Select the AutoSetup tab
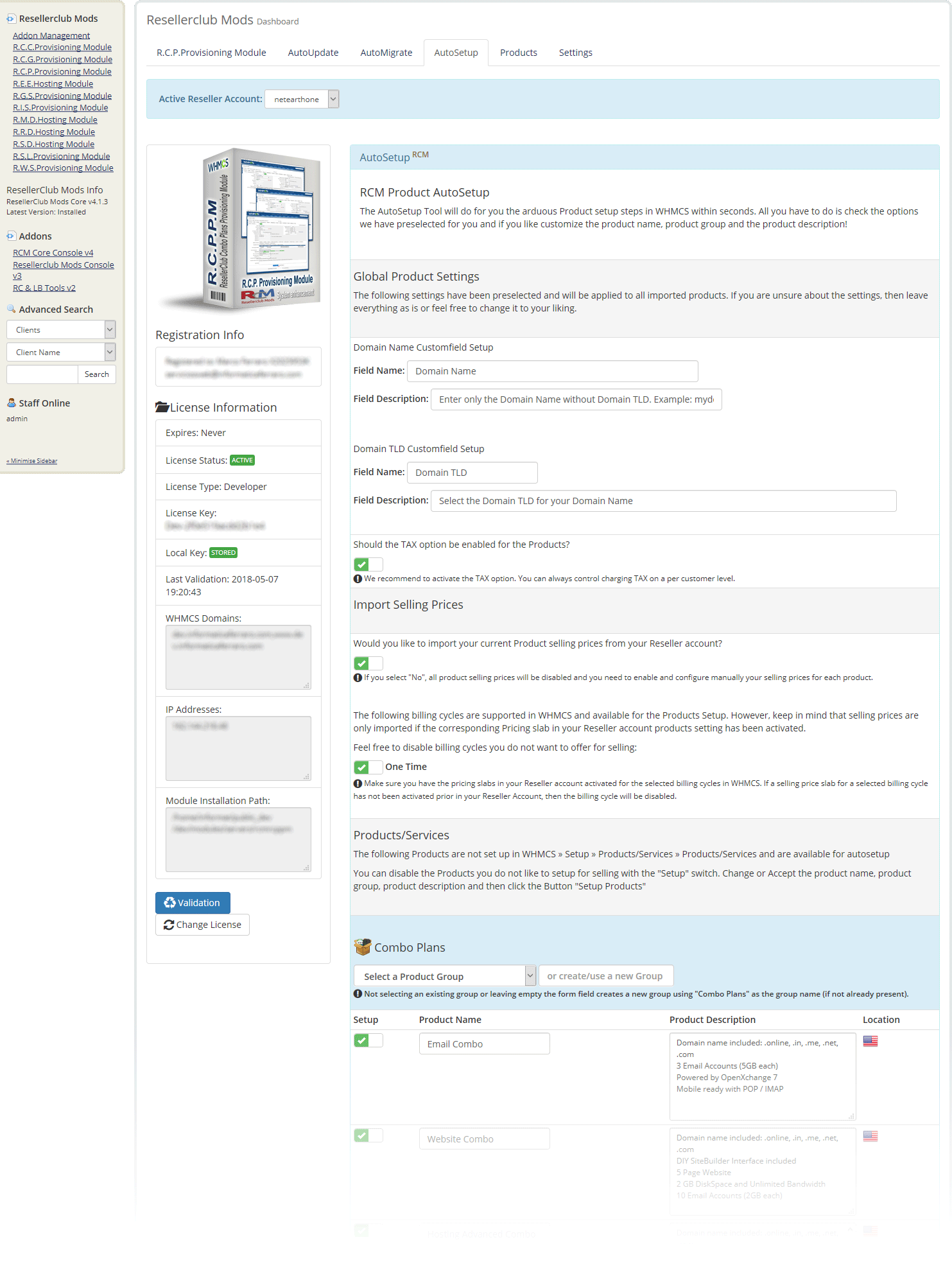Viewport: 952px width, 1267px height. 456,53
